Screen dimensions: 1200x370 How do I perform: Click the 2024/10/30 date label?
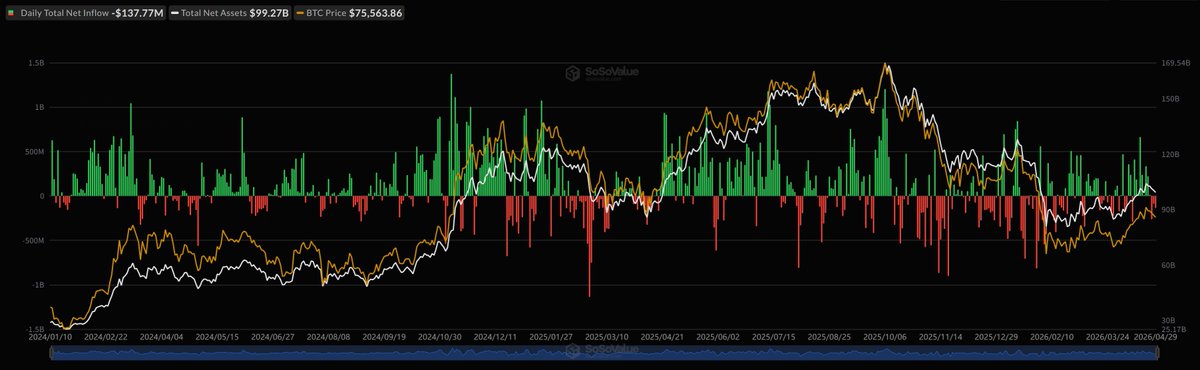[441, 337]
